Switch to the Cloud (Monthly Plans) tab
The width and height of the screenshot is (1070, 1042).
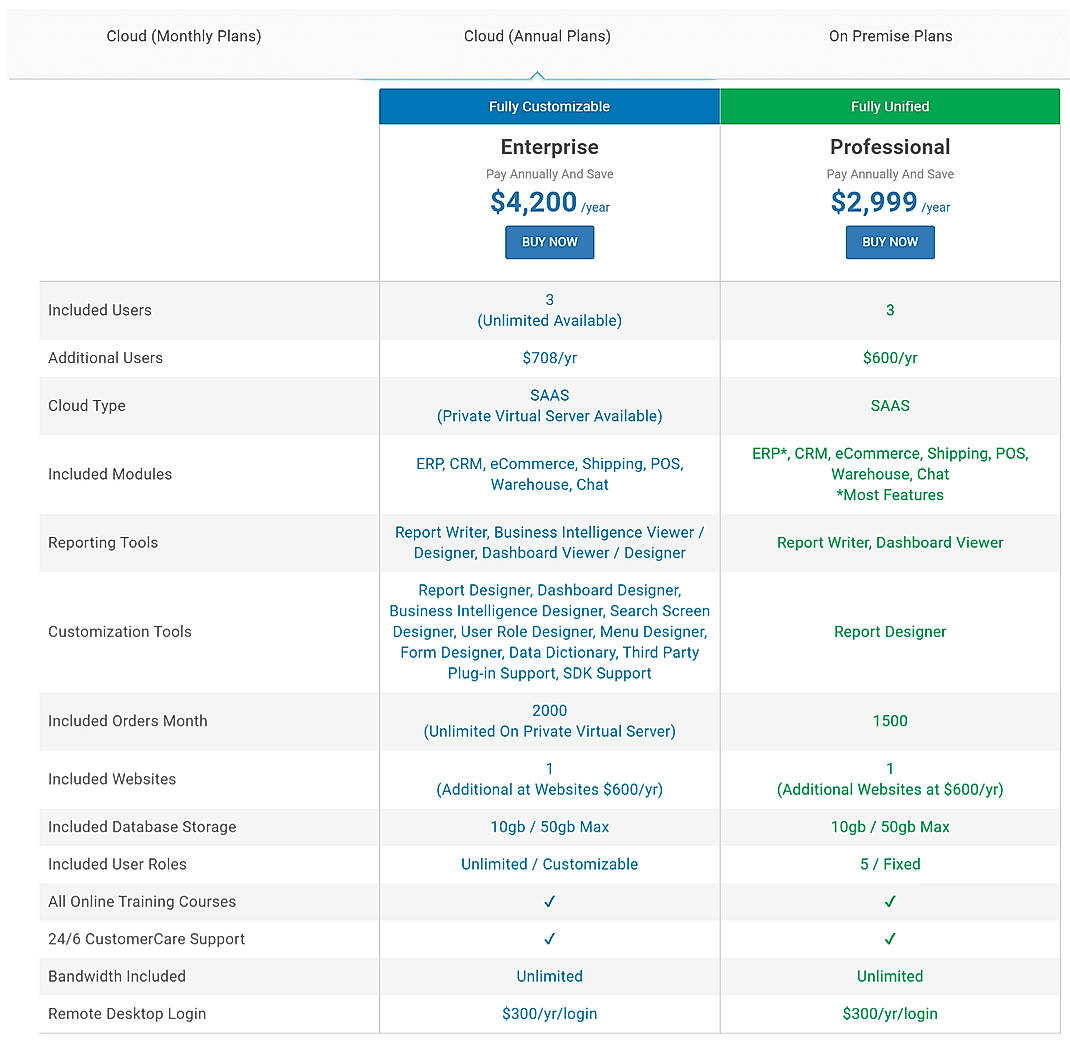(x=183, y=36)
